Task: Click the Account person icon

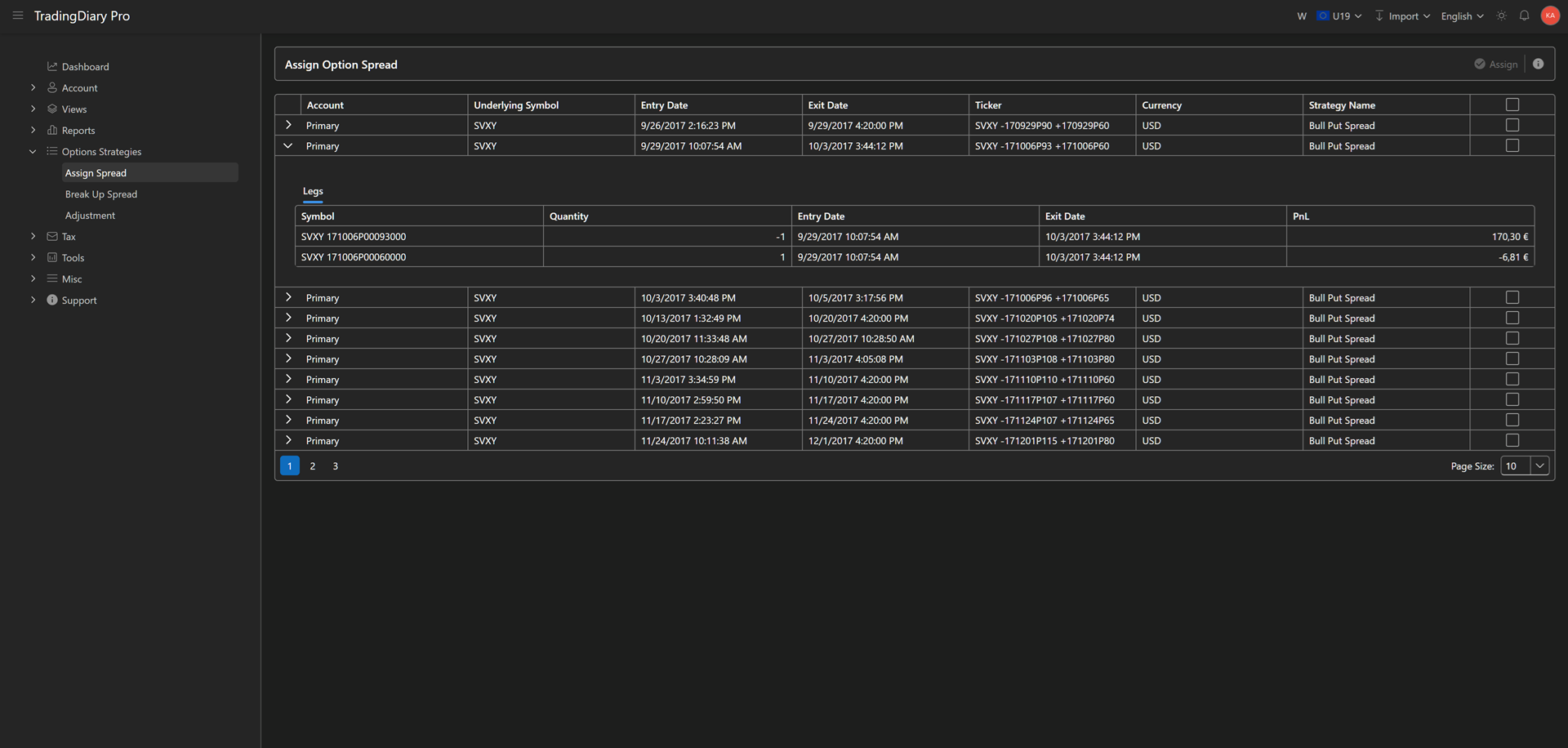Action: pyautogui.click(x=52, y=87)
